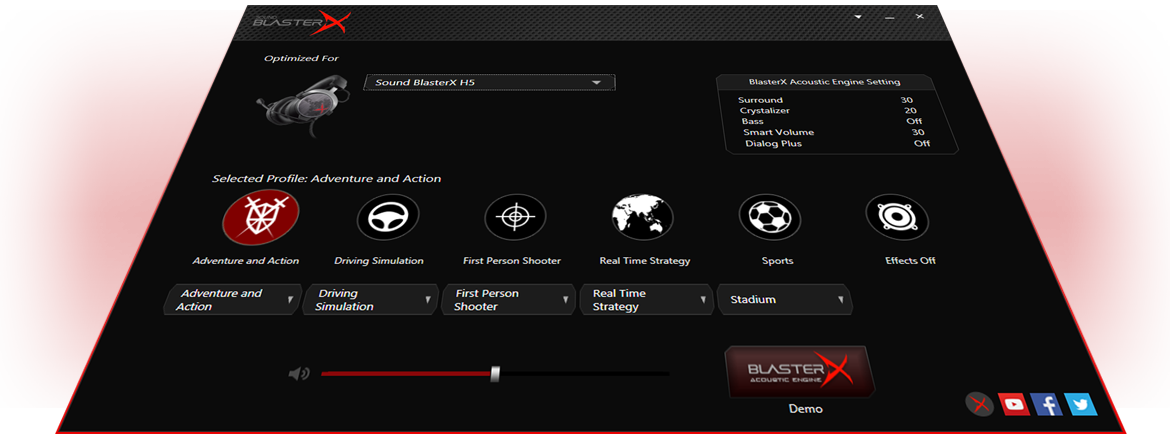Open the Twitter social icon
This screenshot has height=438, width=1170.
click(x=1080, y=404)
